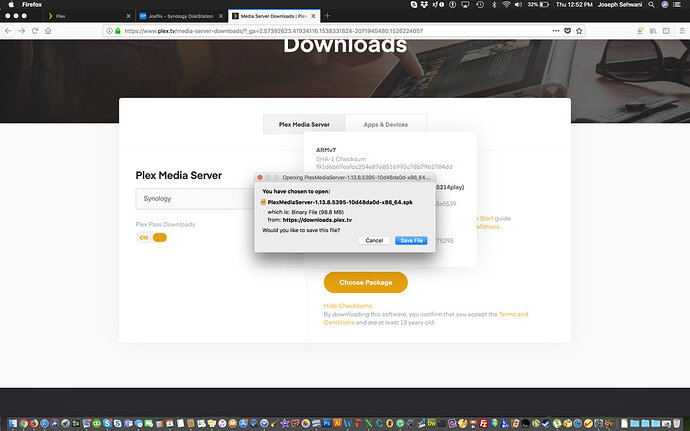Go forward to next page

coord(22,31)
